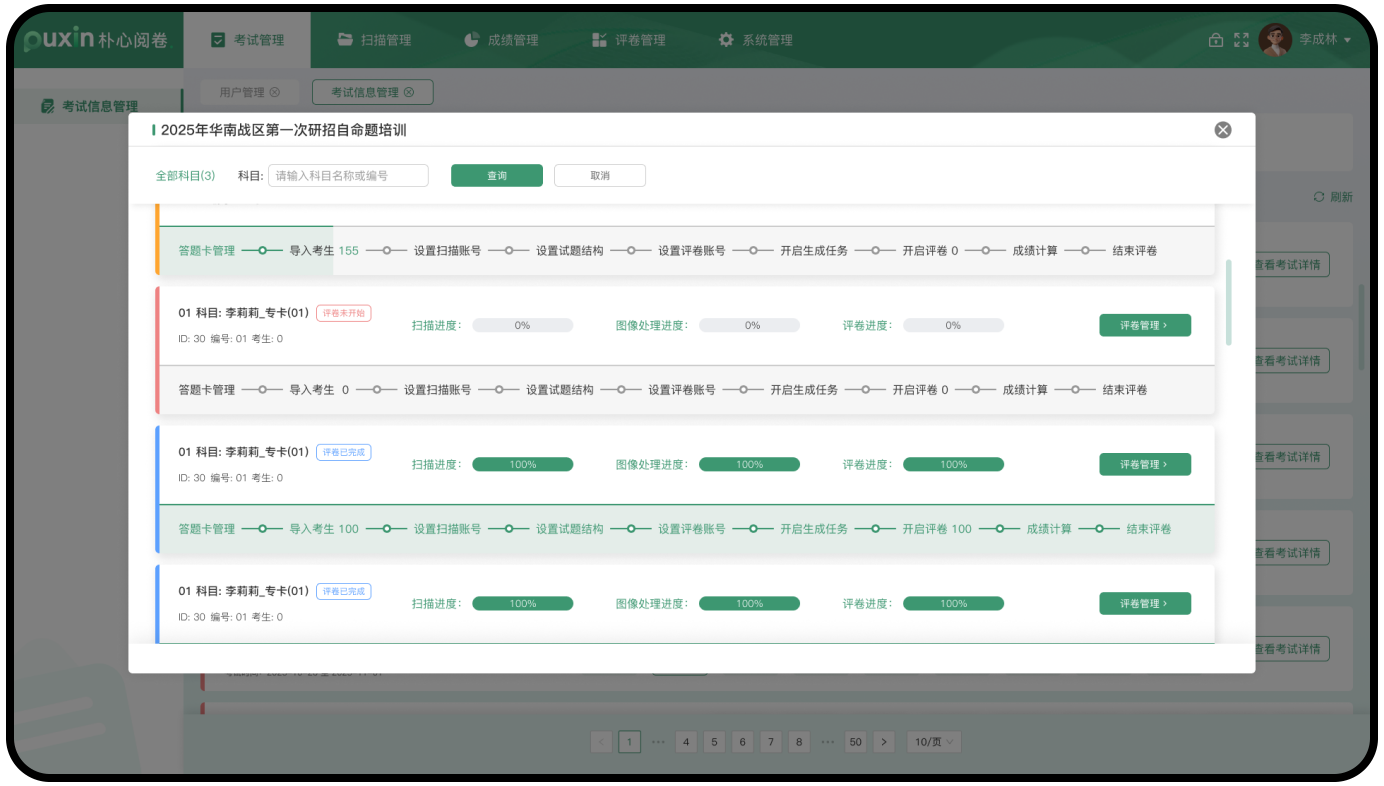
Task: Click the dialog's vertical scrollbar
Action: click(x=1228, y=302)
